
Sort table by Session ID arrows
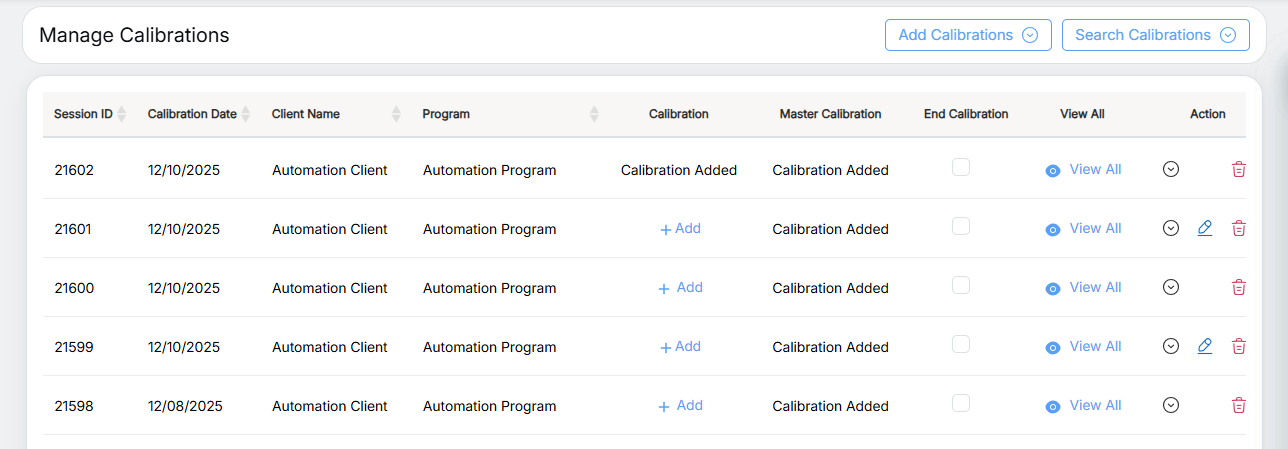point(122,114)
